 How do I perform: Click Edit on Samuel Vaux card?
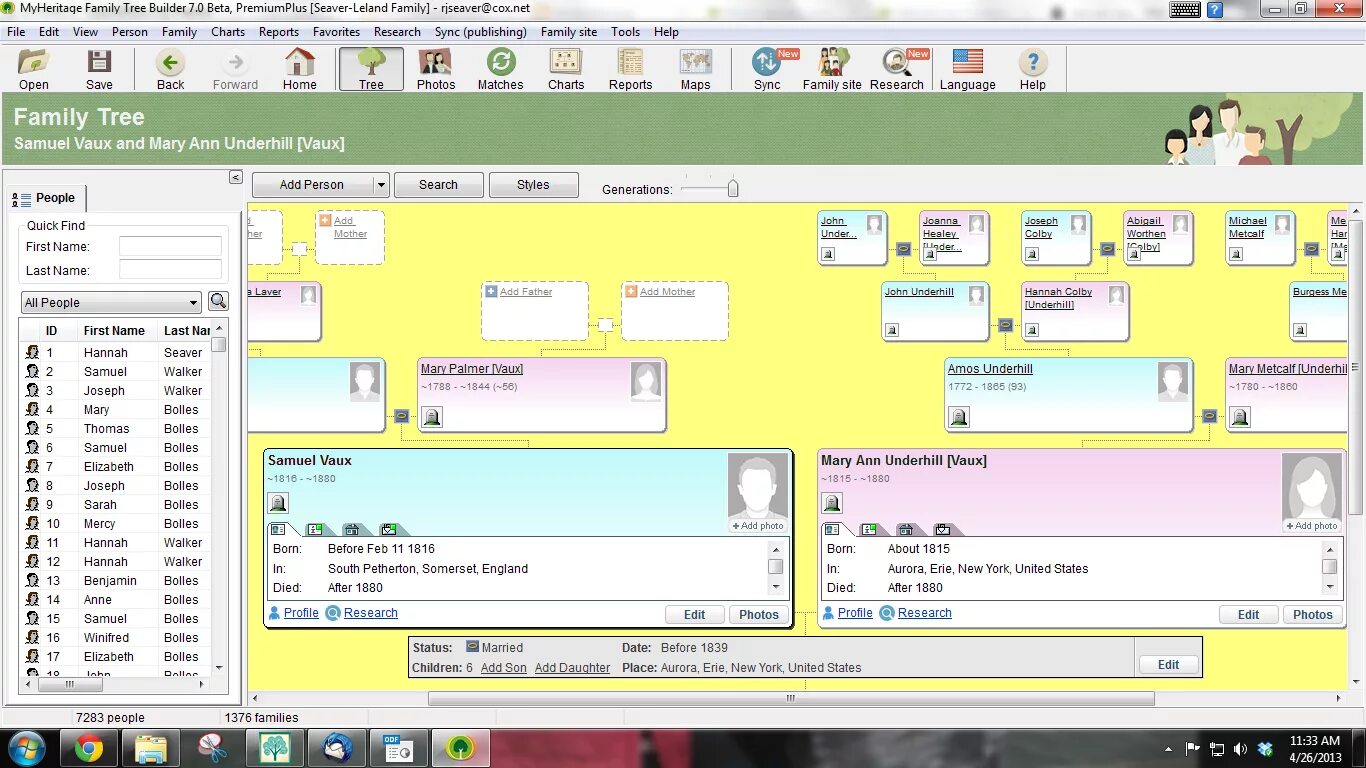tap(694, 615)
